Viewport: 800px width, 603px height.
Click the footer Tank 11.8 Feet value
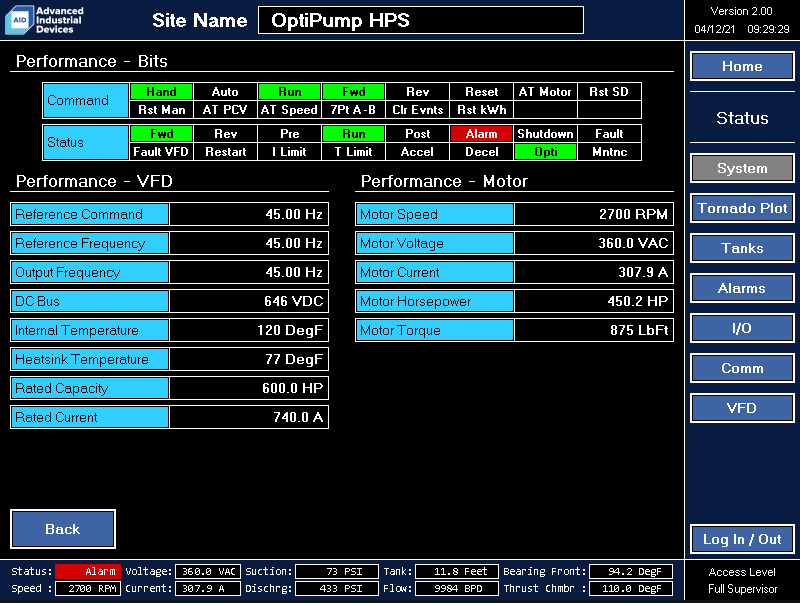pyautogui.click(x=457, y=571)
